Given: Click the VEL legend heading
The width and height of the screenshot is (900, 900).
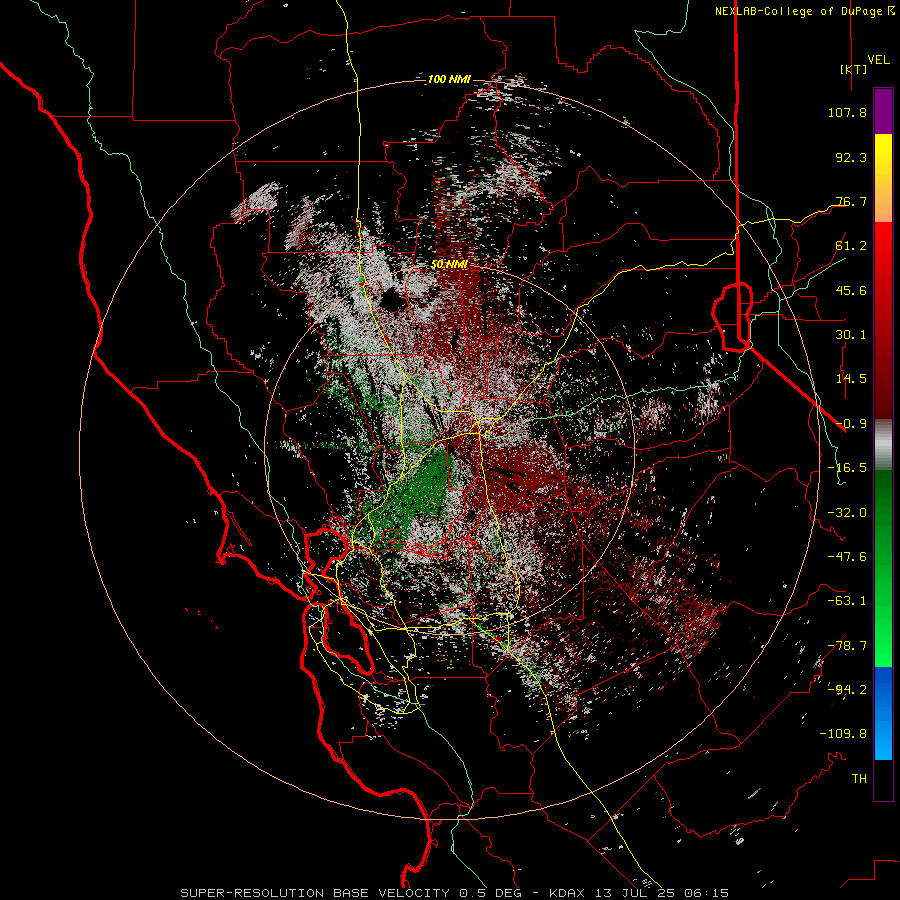Looking at the screenshot, I should pyautogui.click(x=878, y=59).
